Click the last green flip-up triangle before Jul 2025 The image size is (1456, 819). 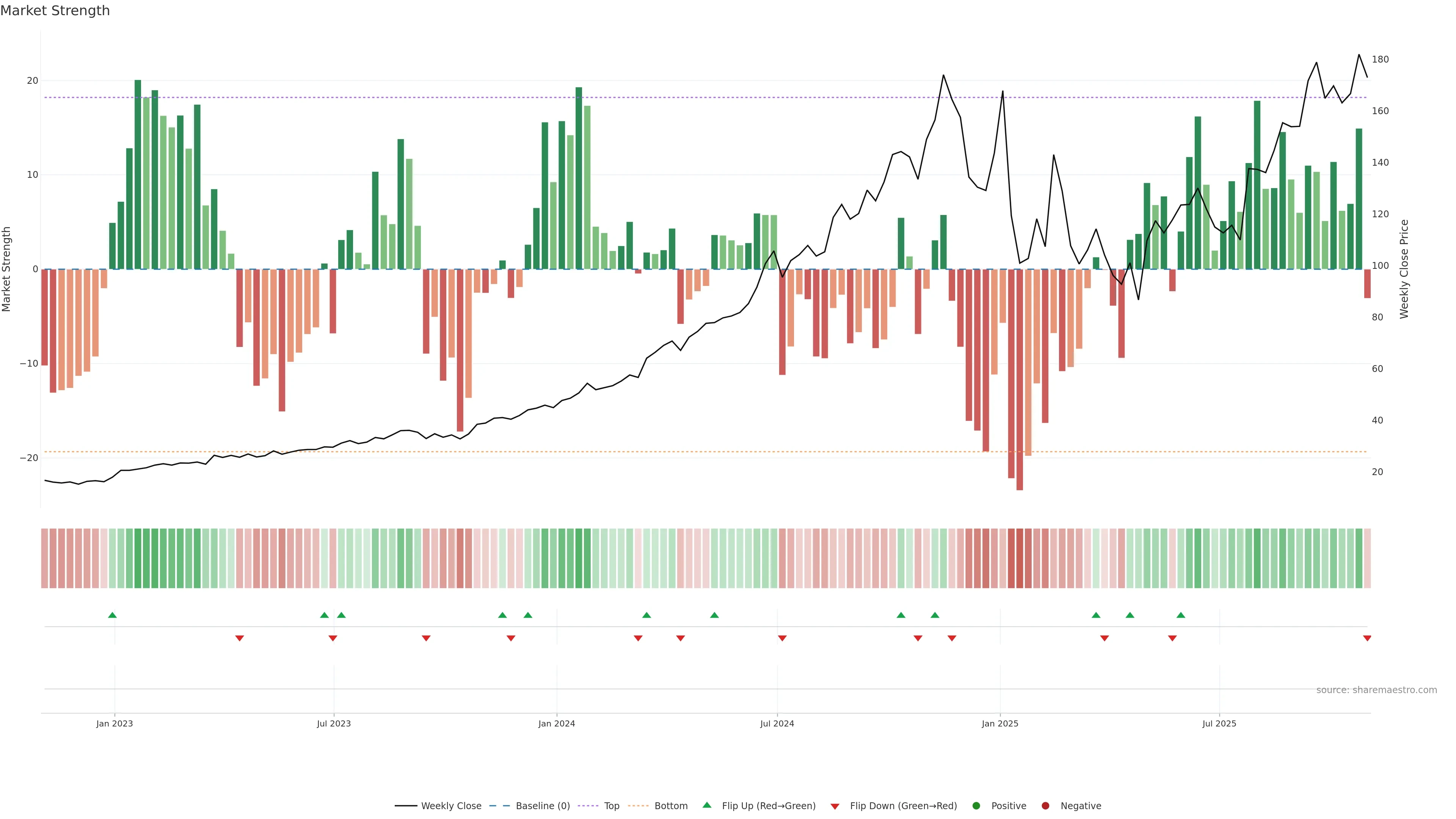1181,615
